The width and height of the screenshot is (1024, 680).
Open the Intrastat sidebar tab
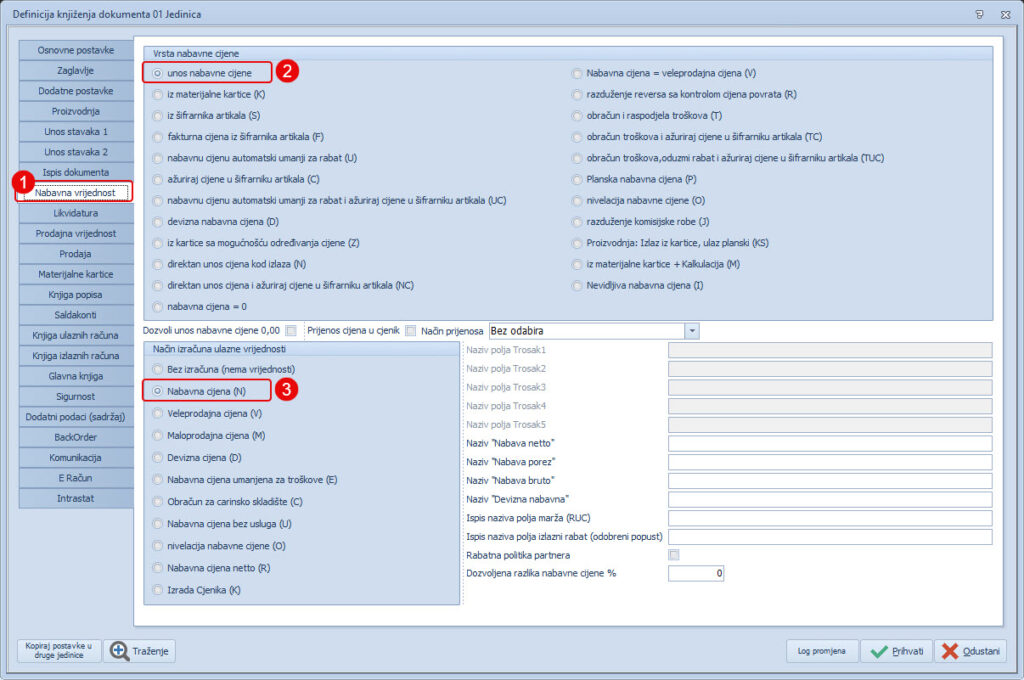(x=76, y=498)
